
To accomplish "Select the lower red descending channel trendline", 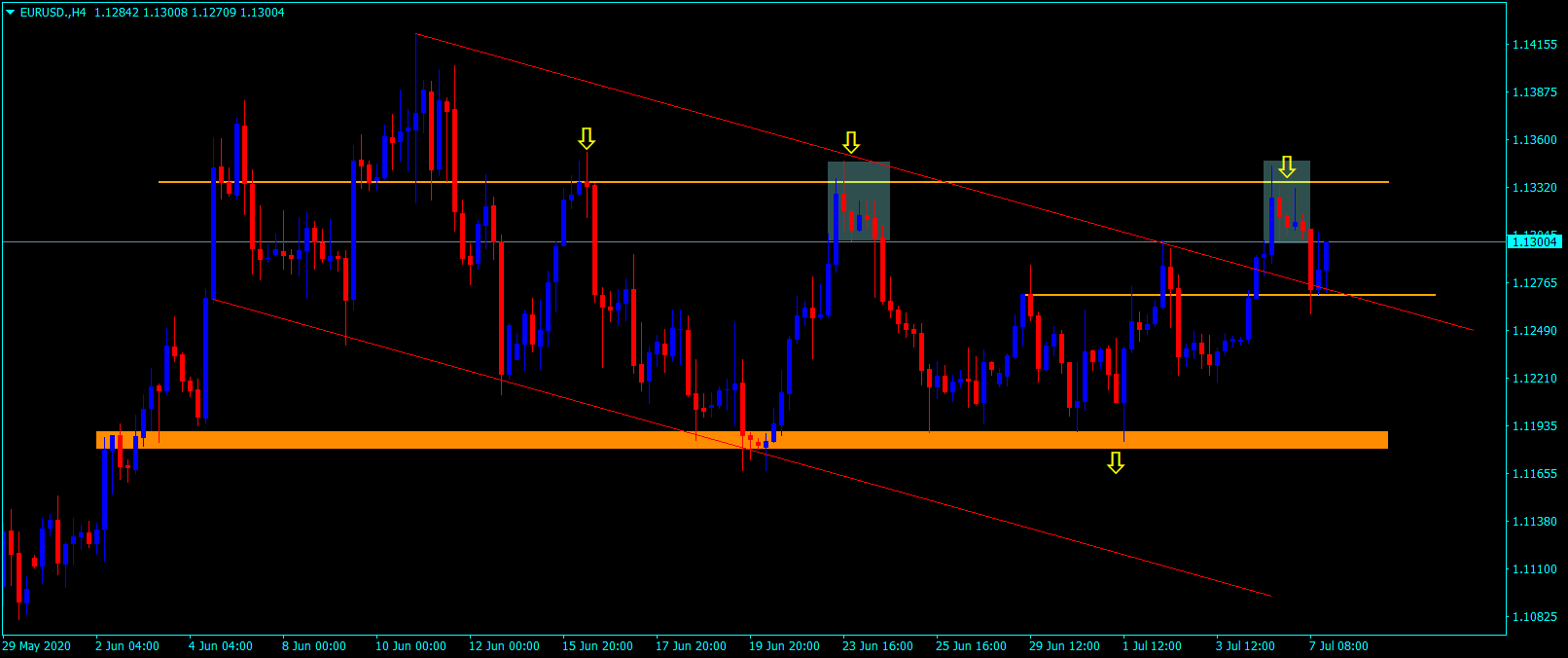I will click(x=742, y=448).
